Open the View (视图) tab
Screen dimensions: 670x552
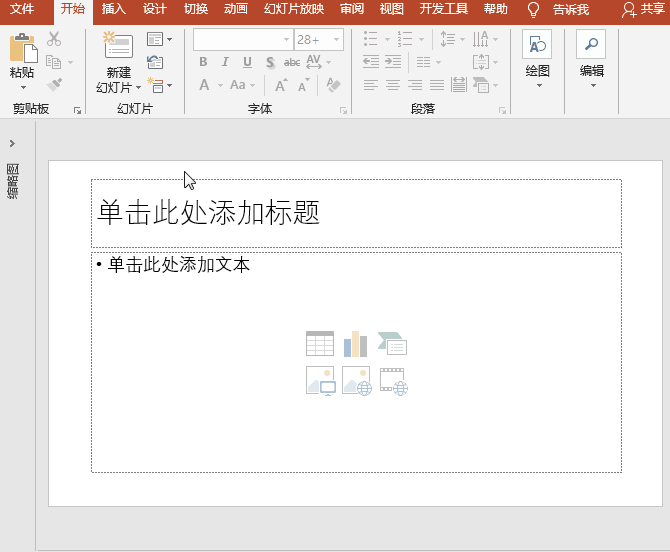391,9
